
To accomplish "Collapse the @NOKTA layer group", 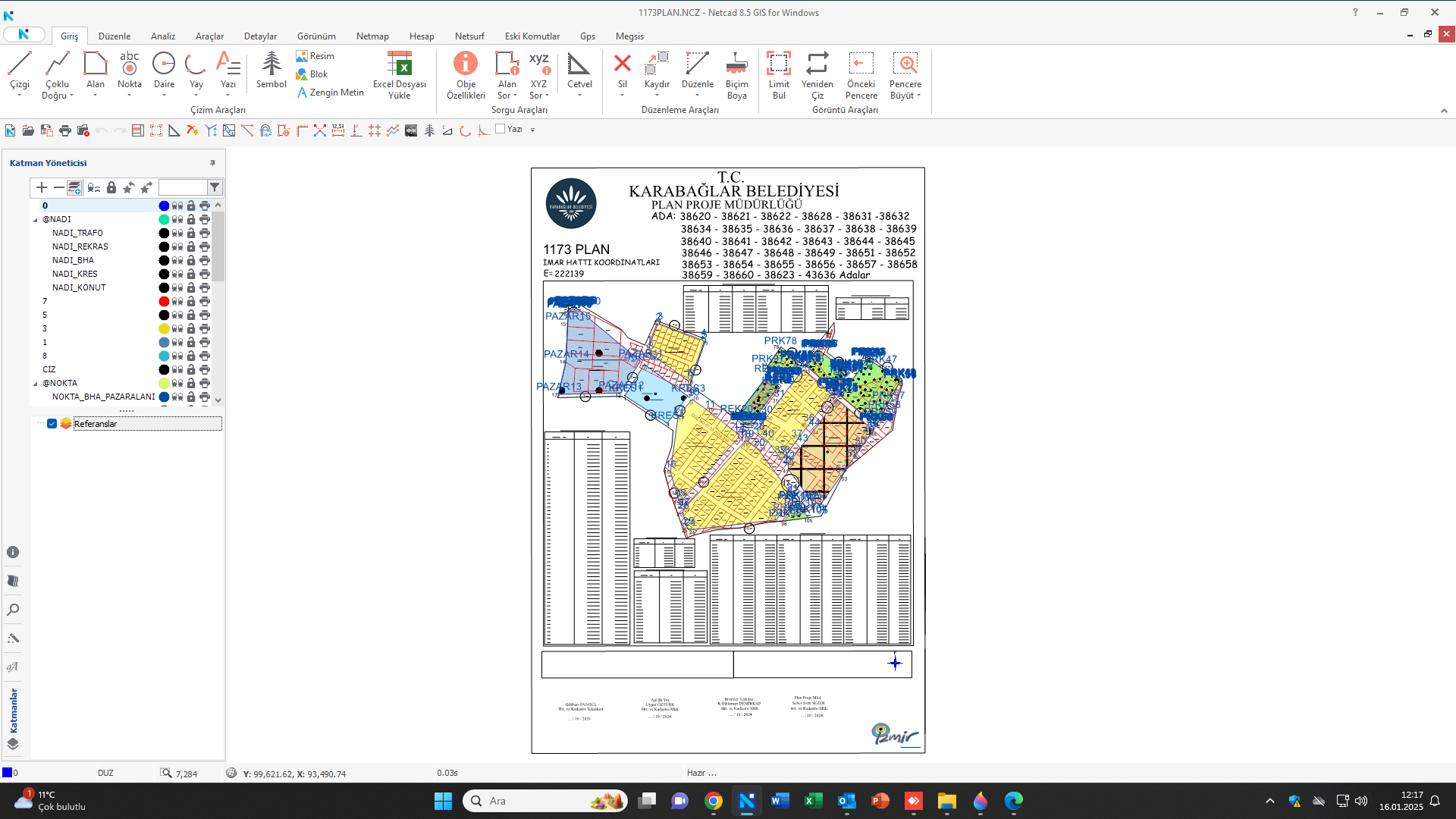I will (35, 384).
